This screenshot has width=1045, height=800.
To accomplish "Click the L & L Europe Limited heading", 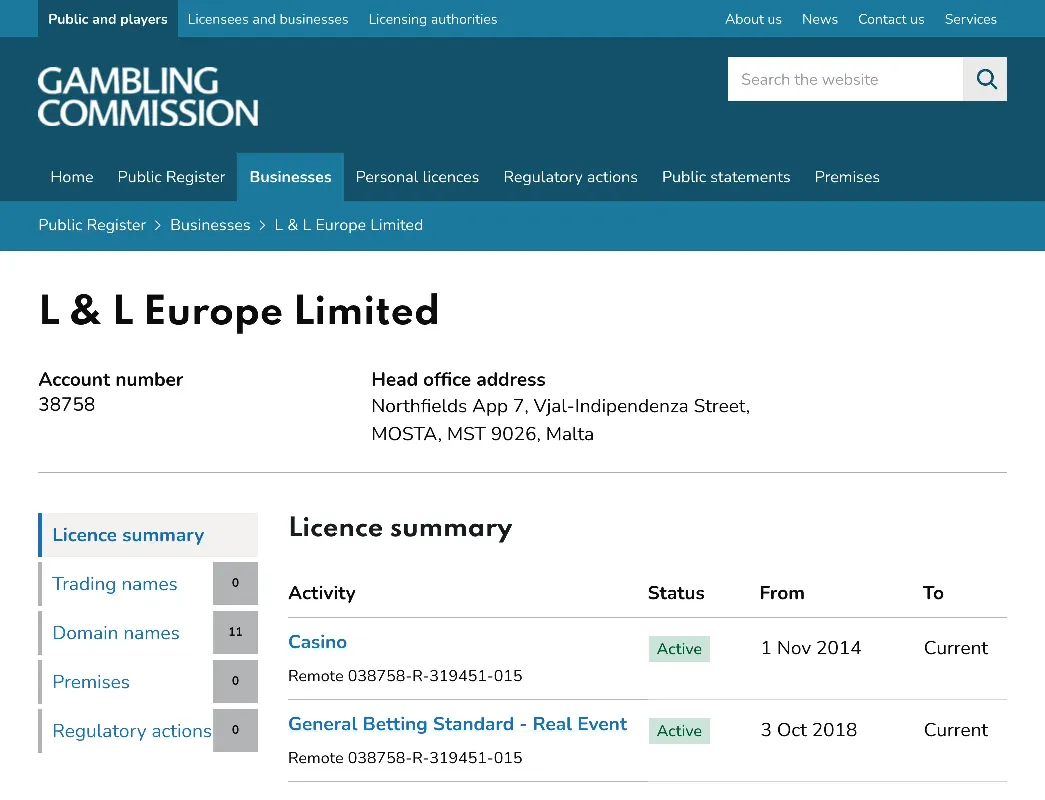I will point(239,311).
